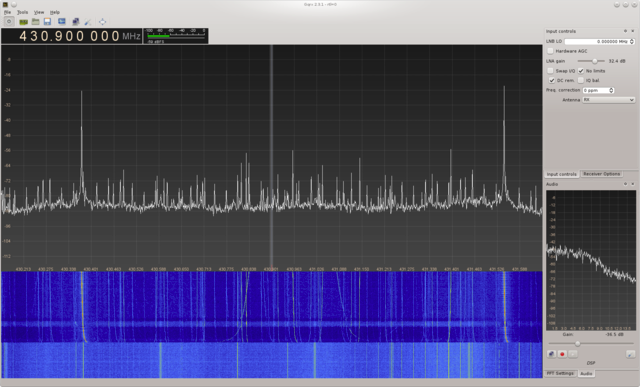Toggle the DSP power button in toolbar
640x387 pixels.
coord(9,22)
